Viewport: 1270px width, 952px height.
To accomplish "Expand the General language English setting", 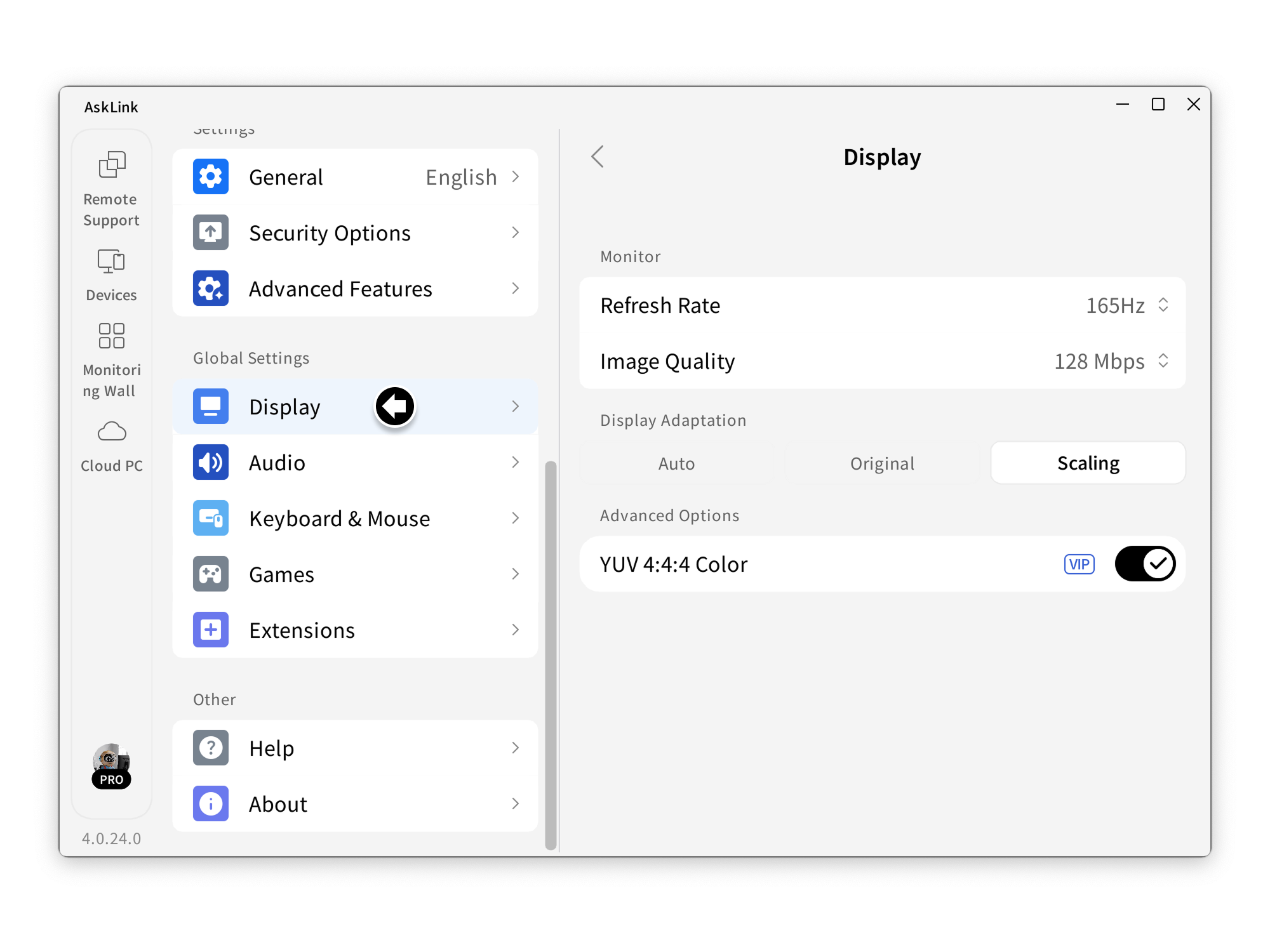I will click(x=472, y=177).
